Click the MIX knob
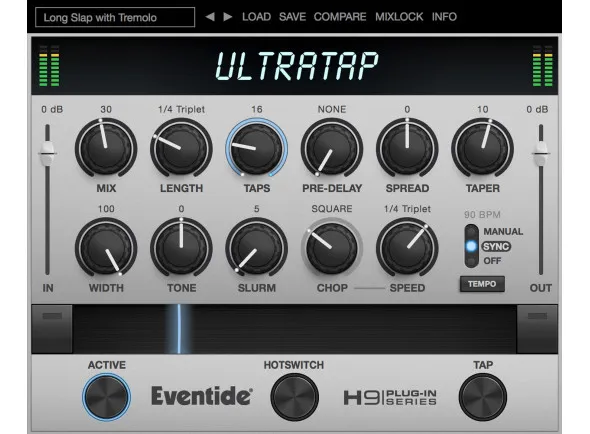Screen dimensions: 590x434 tap(106, 148)
